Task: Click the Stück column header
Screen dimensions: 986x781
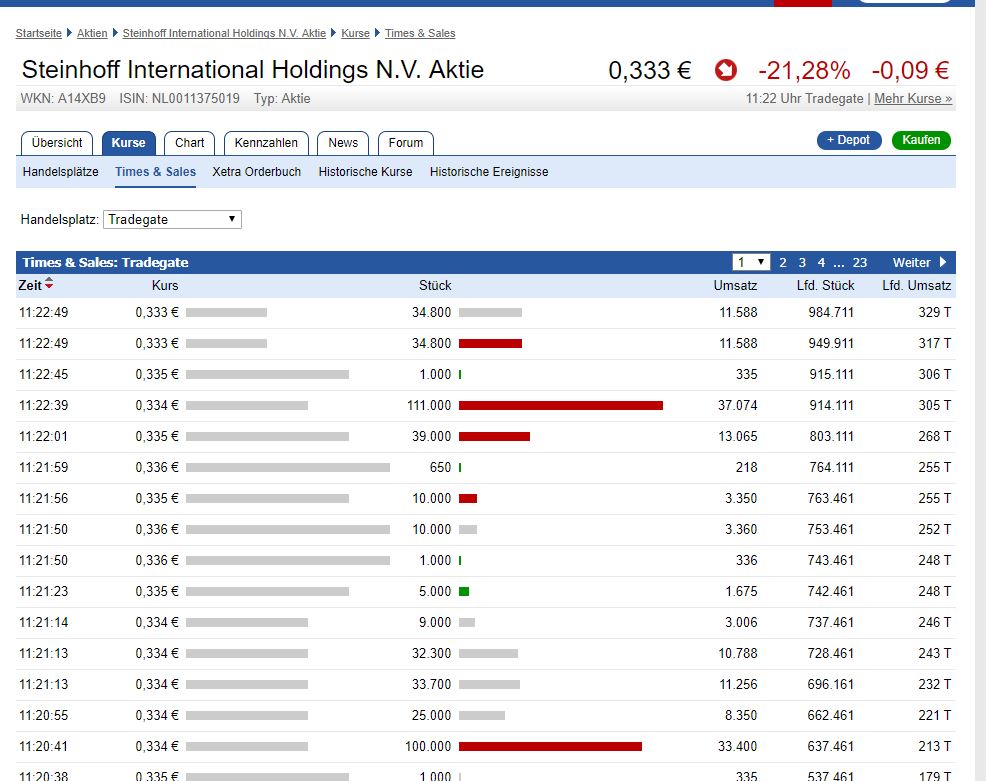Action: pos(435,285)
